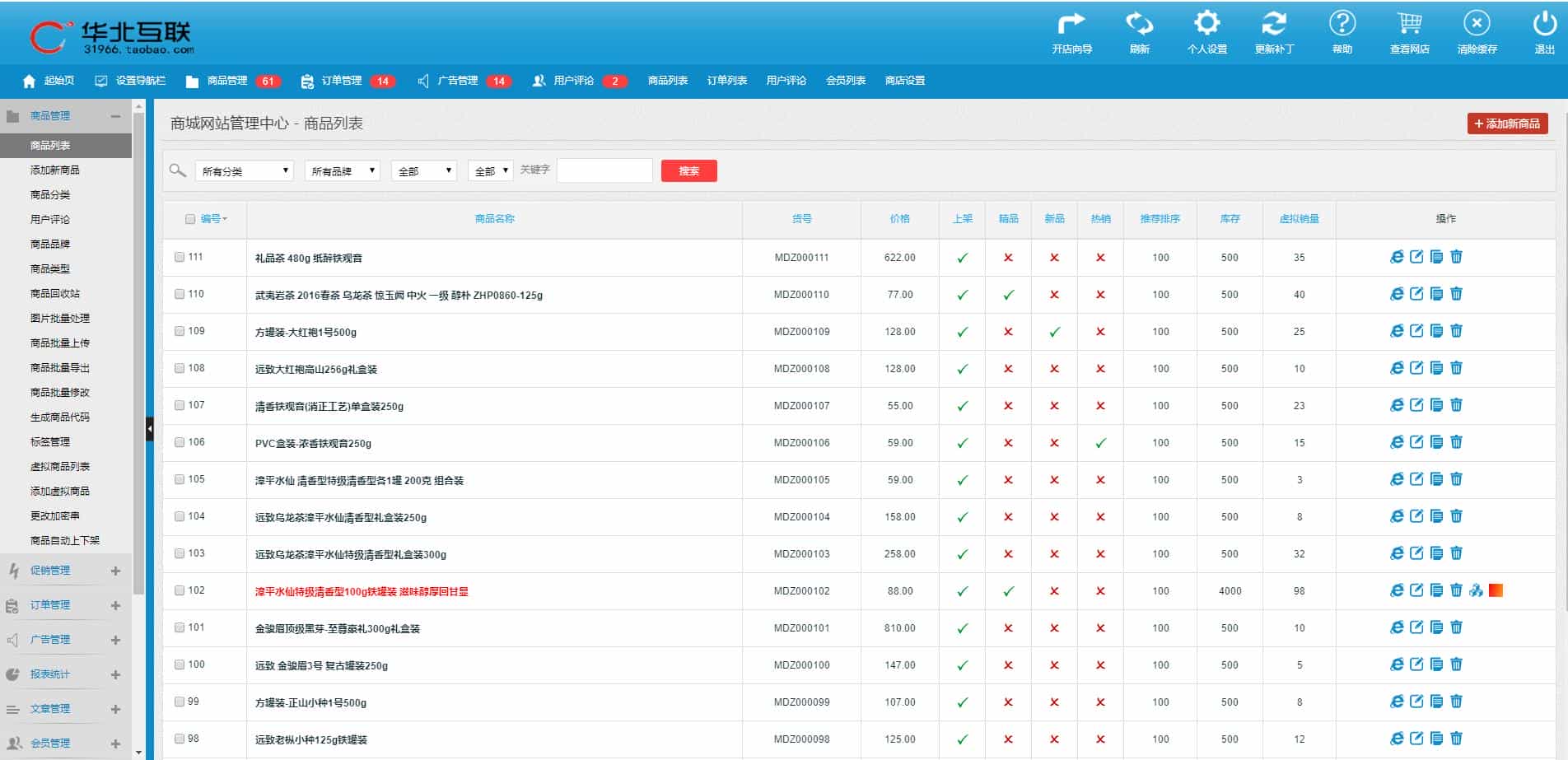Tick the checkbox for product 102

[180, 590]
